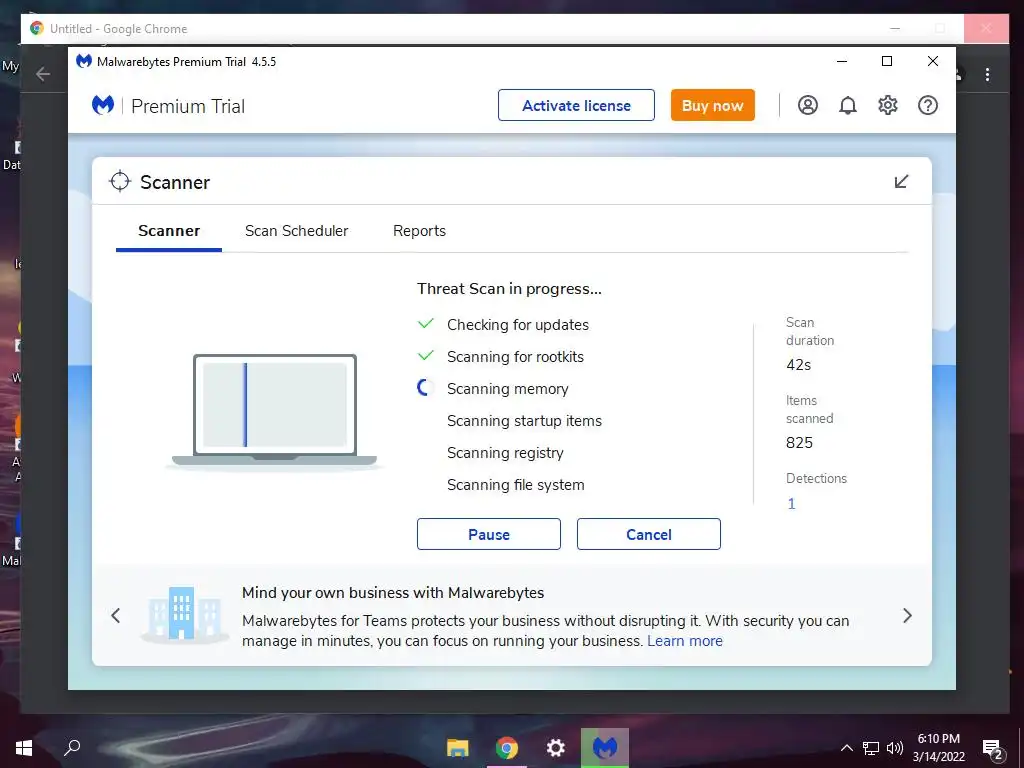Viewport: 1024px width, 768px height.
Task: Click the scan duration value 42s
Action: pos(799,365)
